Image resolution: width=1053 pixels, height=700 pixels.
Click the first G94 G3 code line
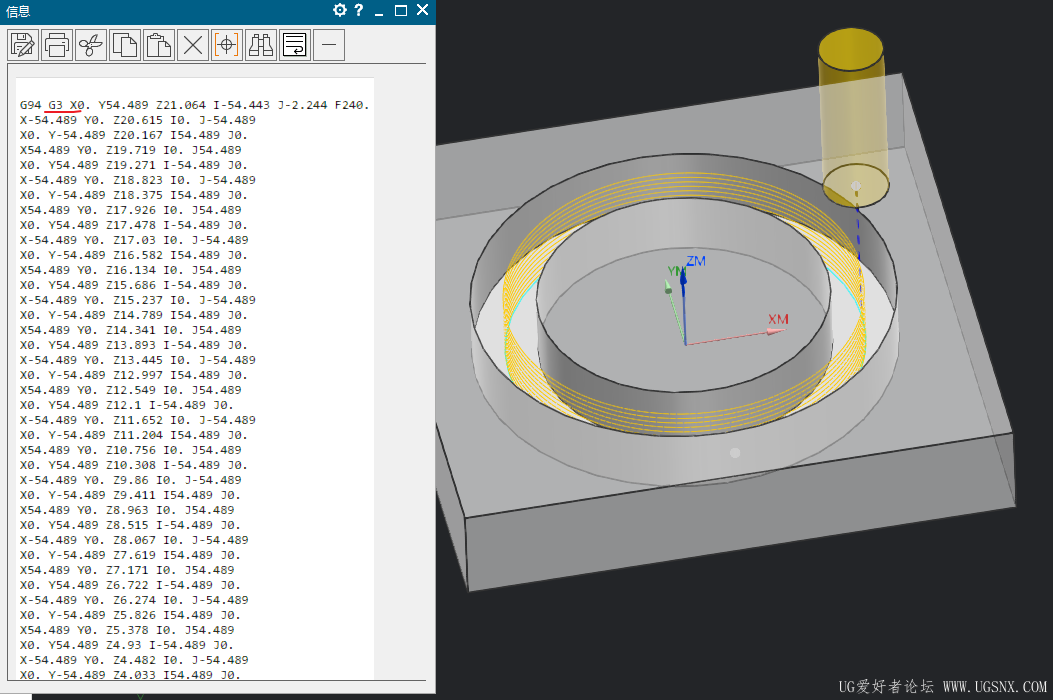click(195, 105)
